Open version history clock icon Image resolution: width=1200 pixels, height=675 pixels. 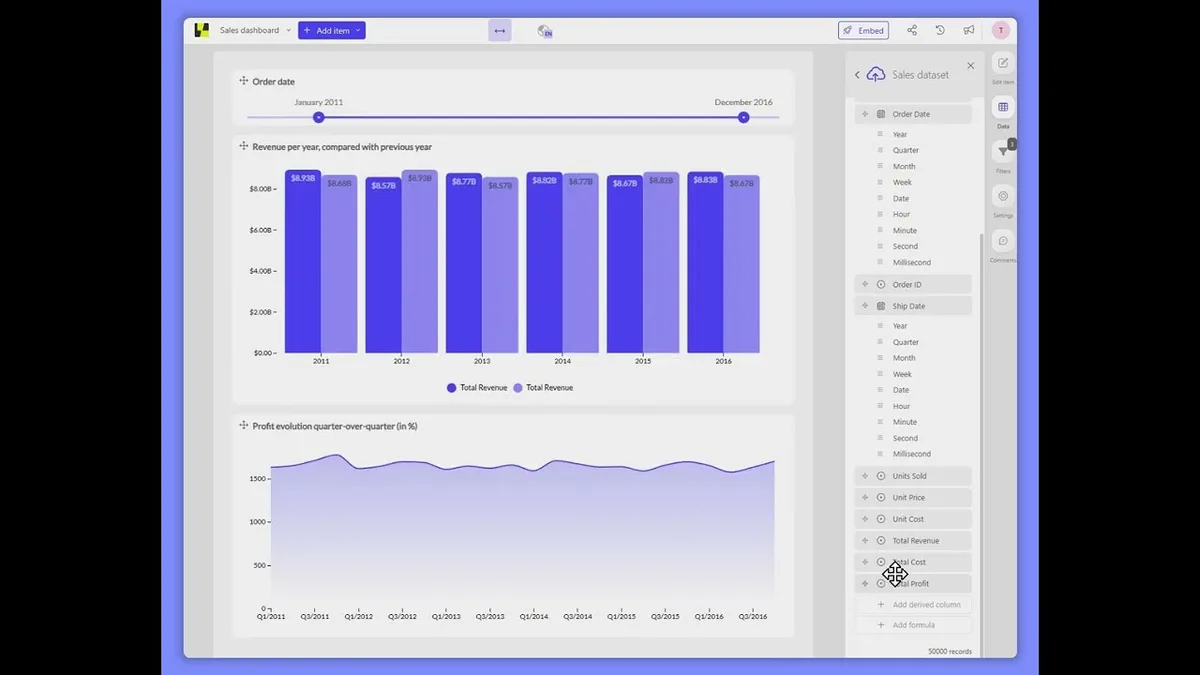(940, 31)
